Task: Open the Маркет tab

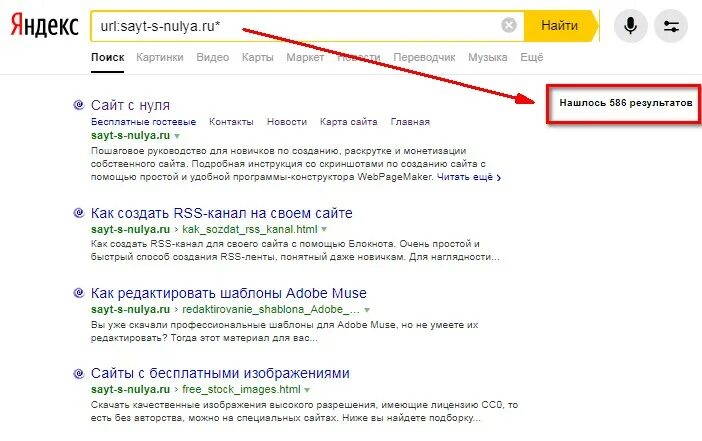Action: pyautogui.click(x=305, y=57)
